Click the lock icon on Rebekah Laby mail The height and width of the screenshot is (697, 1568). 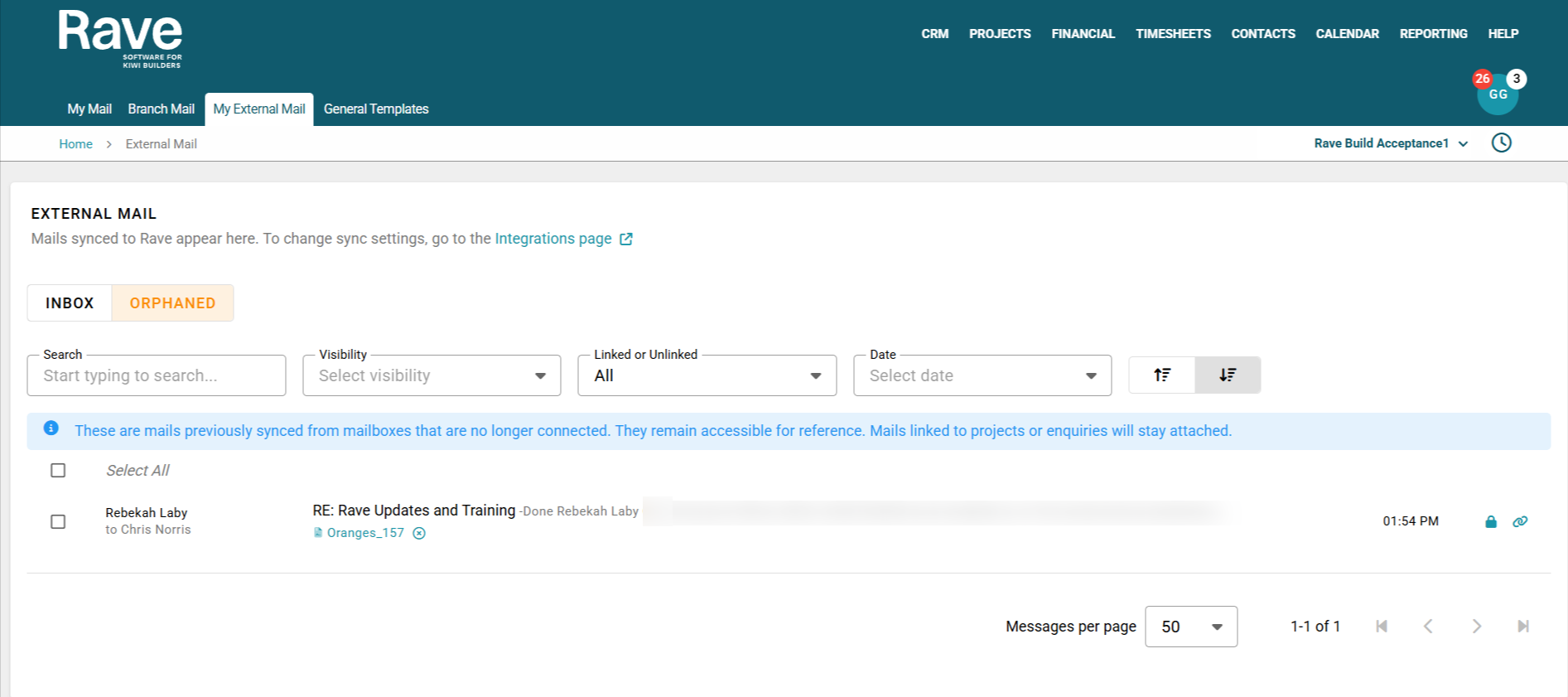pos(1491,521)
